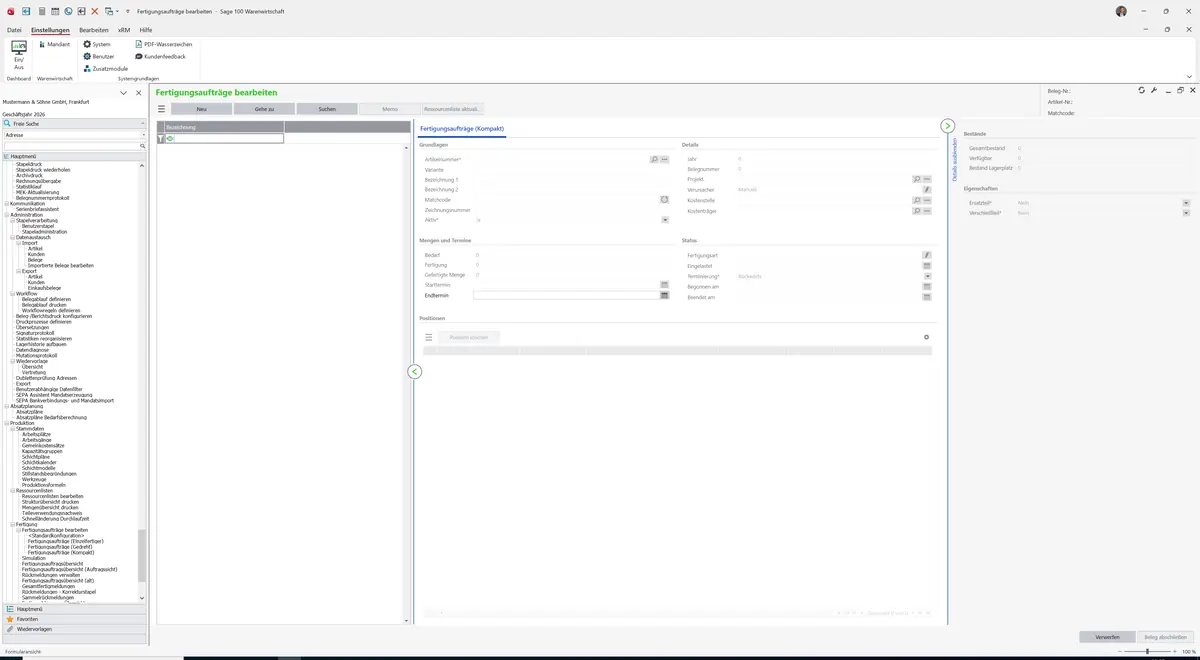Click the Verwerfen button
This screenshot has height=660, width=1200.
pos(1107,637)
